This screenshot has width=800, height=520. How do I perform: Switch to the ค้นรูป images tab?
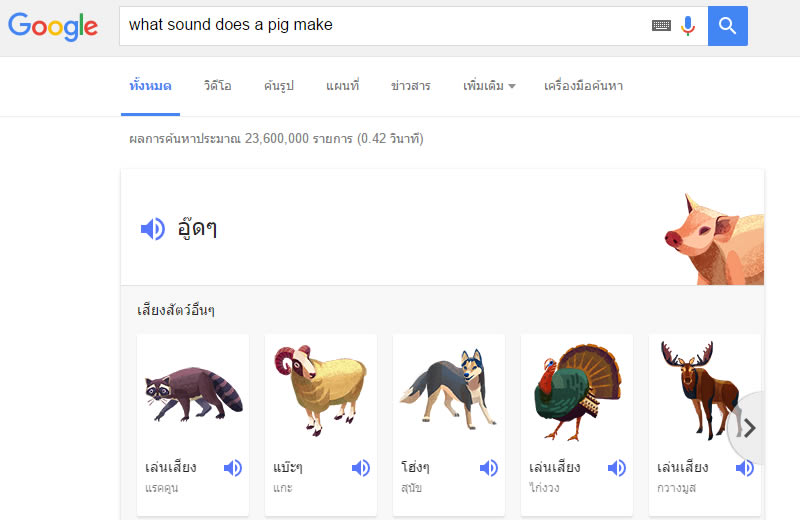click(x=279, y=86)
